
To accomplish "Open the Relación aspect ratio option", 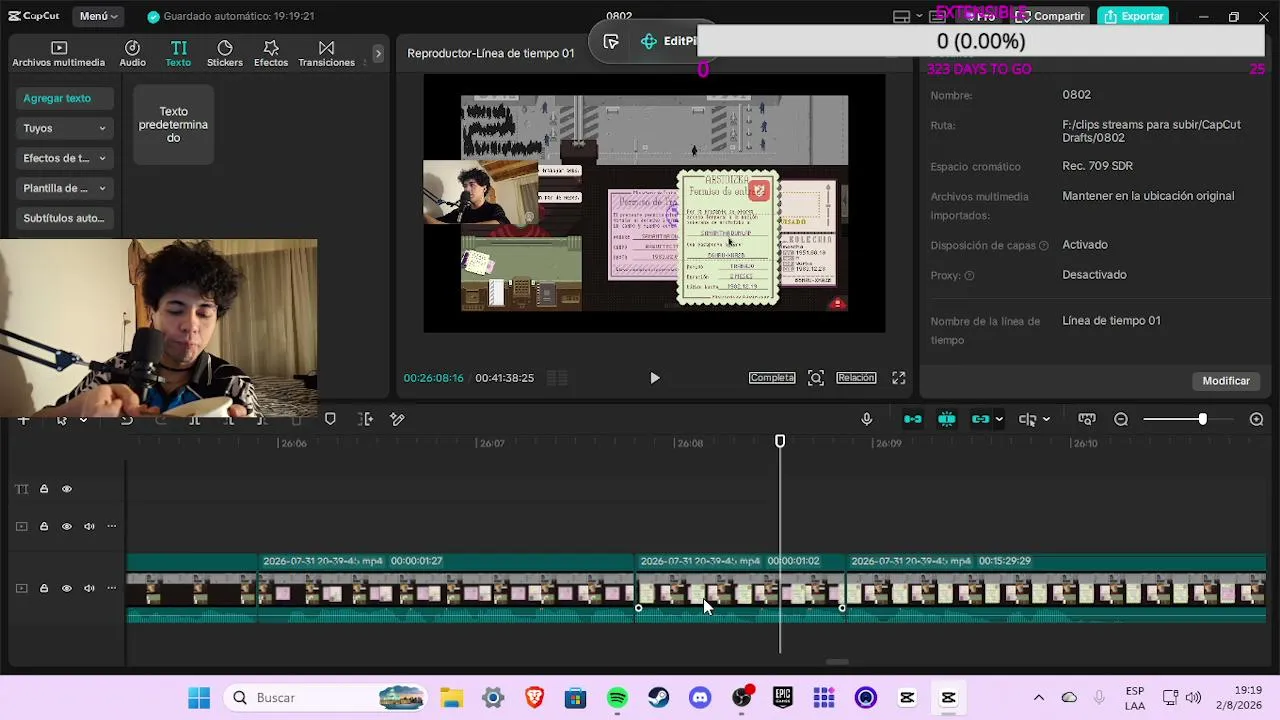I will (x=856, y=378).
